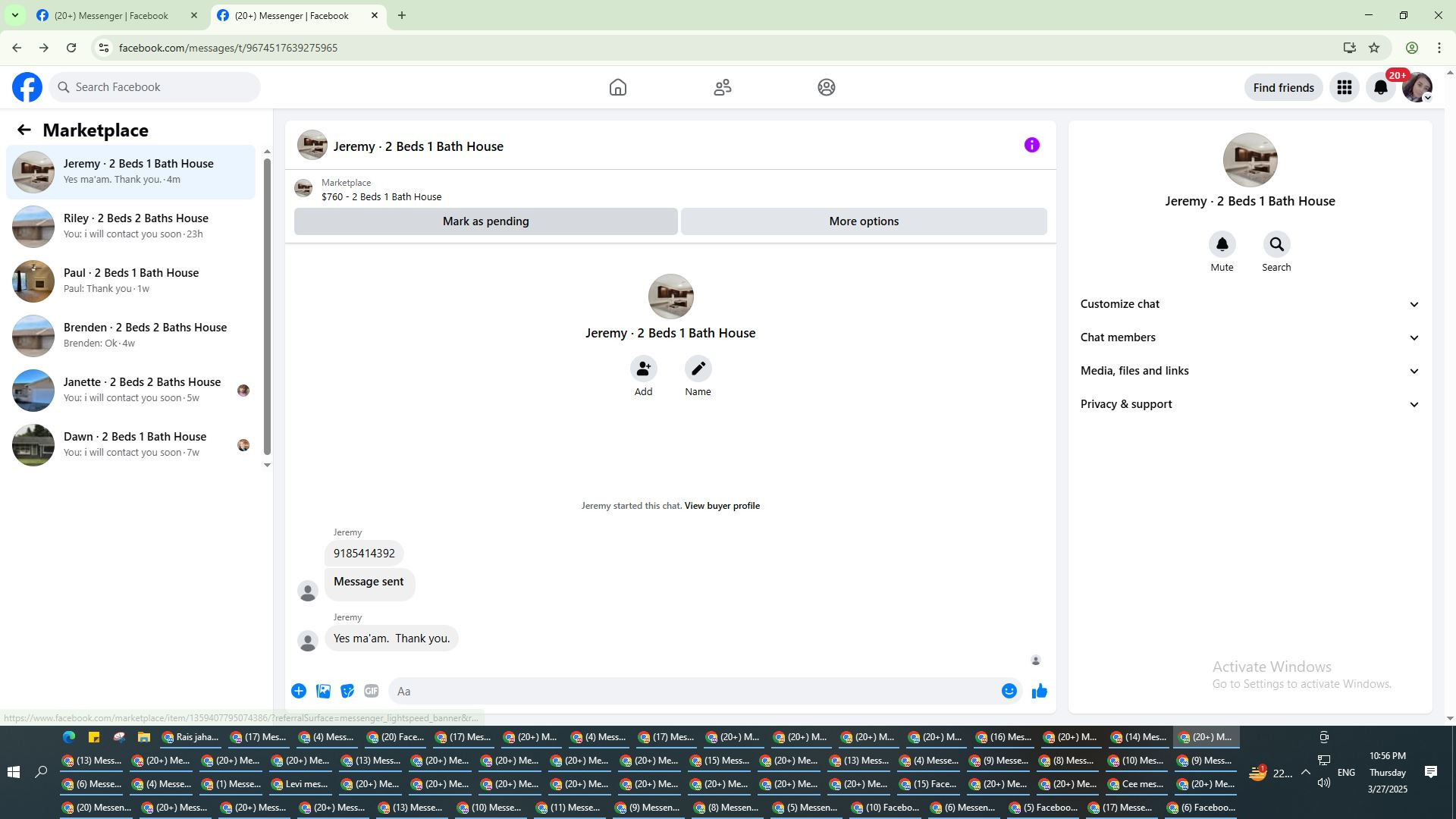1456x819 pixels.
Task: Open File Explorer from the taskbar
Action: 143,737
